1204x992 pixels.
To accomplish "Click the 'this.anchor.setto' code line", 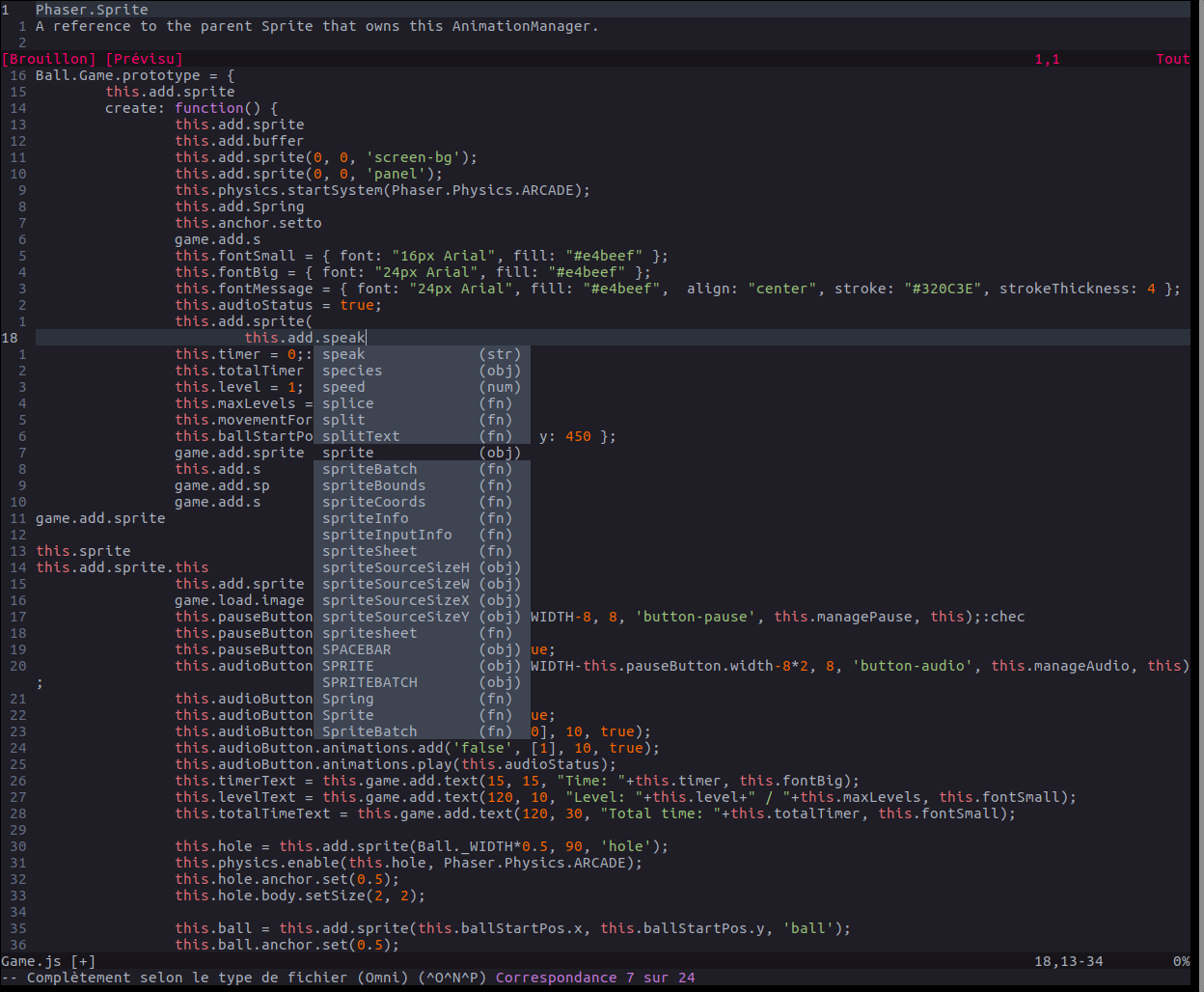I will (x=248, y=223).
